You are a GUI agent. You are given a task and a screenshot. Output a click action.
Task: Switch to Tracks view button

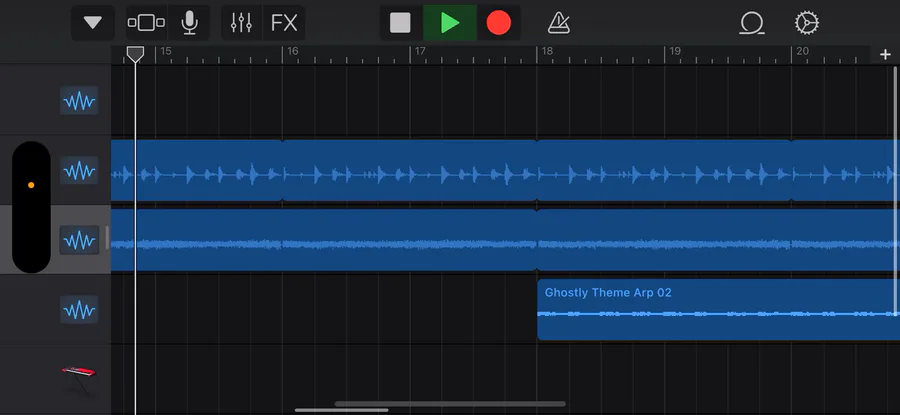(146, 23)
